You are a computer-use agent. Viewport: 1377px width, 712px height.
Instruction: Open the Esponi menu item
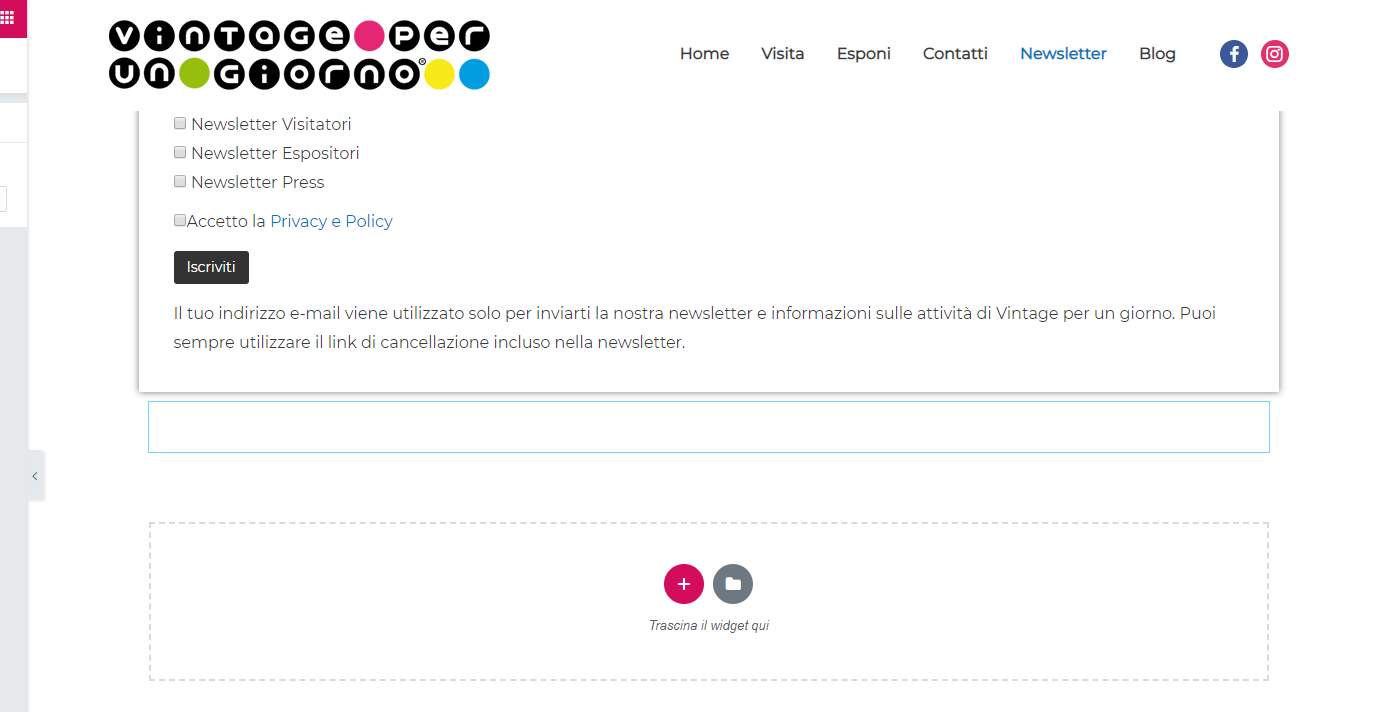863,54
